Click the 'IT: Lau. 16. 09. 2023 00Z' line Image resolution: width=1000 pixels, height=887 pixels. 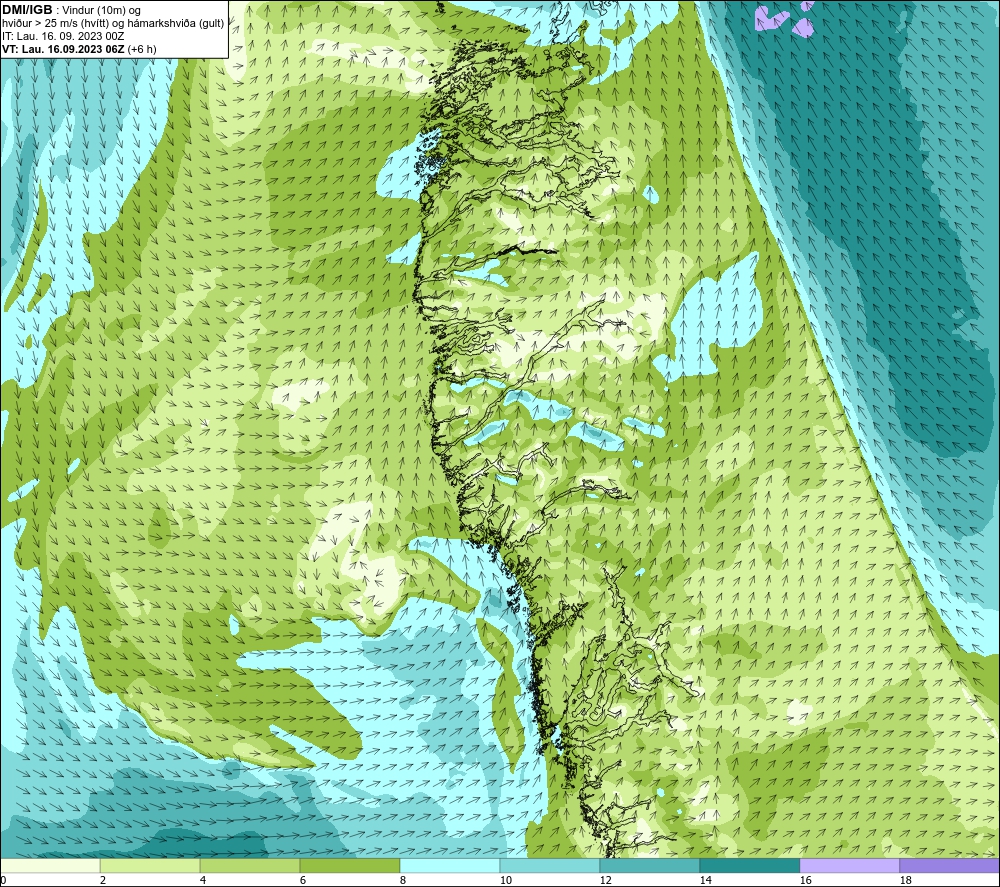63,36
